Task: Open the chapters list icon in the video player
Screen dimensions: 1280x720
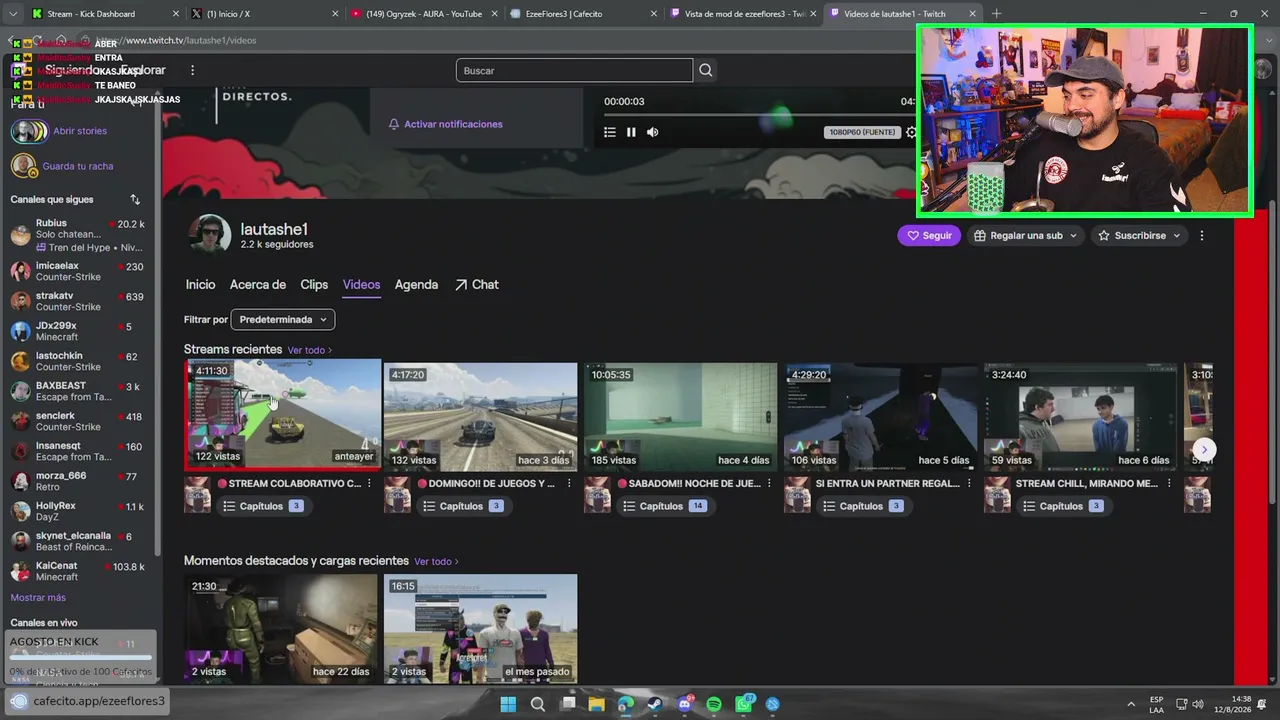Action: pyautogui.click(x=610, y=132)
